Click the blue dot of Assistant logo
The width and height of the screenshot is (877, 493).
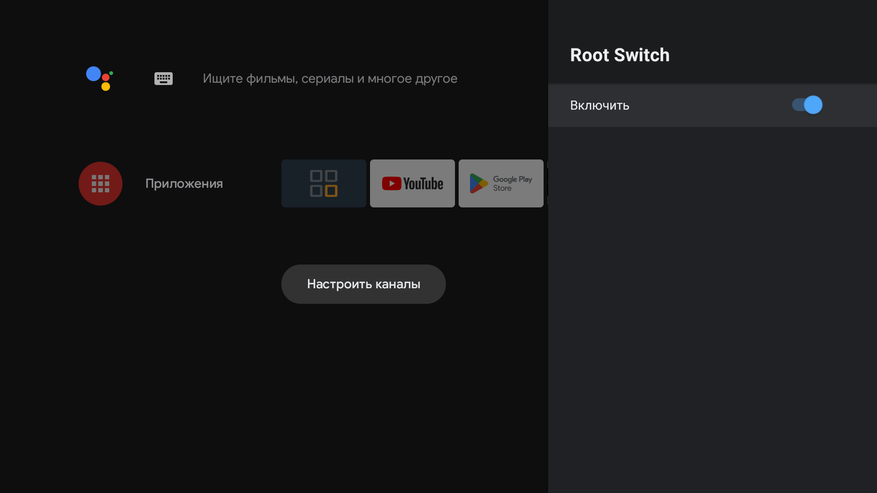93,73
